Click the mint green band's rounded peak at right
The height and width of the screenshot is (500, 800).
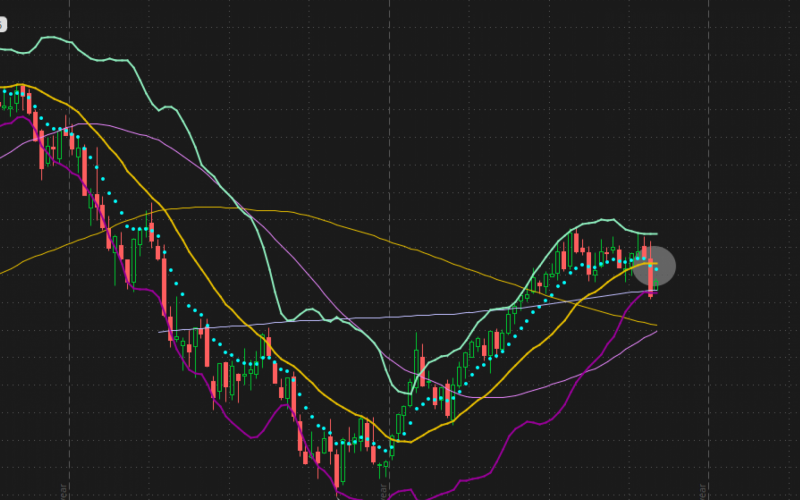pos(603,220)
